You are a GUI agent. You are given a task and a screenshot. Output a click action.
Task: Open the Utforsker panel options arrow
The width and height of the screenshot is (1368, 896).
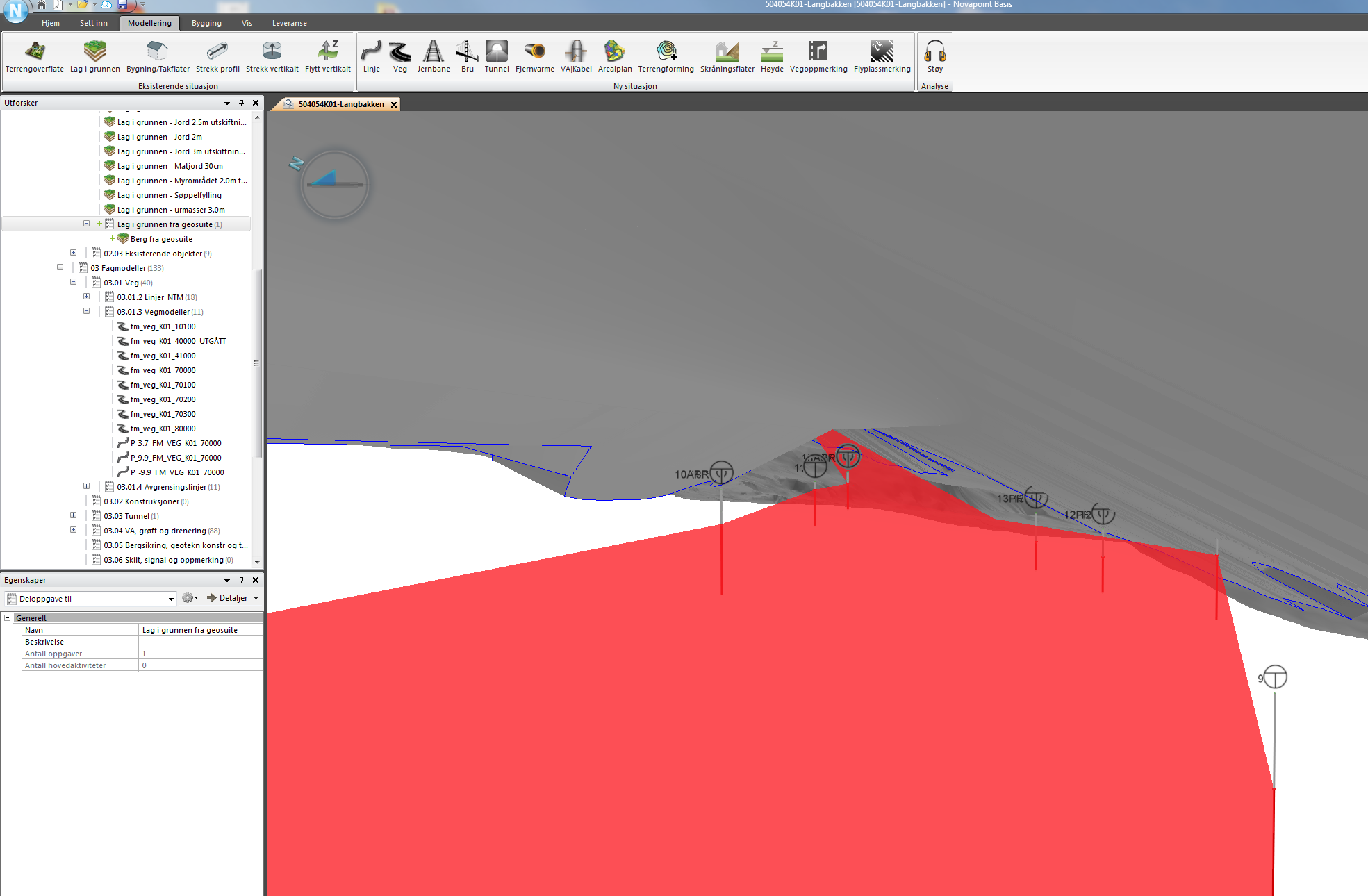pyautogui.click(x=227, y=103)
